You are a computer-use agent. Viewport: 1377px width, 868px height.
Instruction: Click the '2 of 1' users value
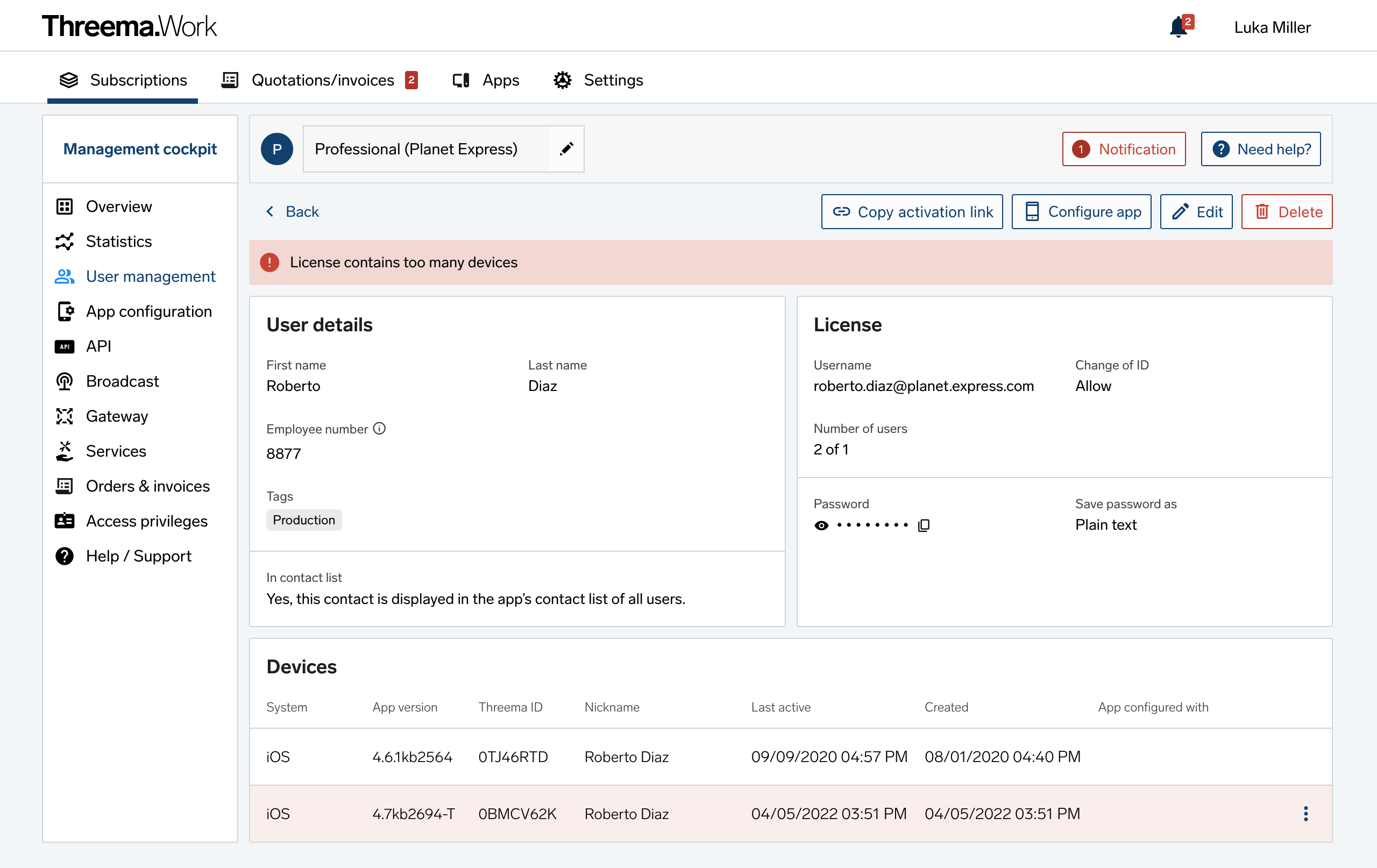point(831,450)
